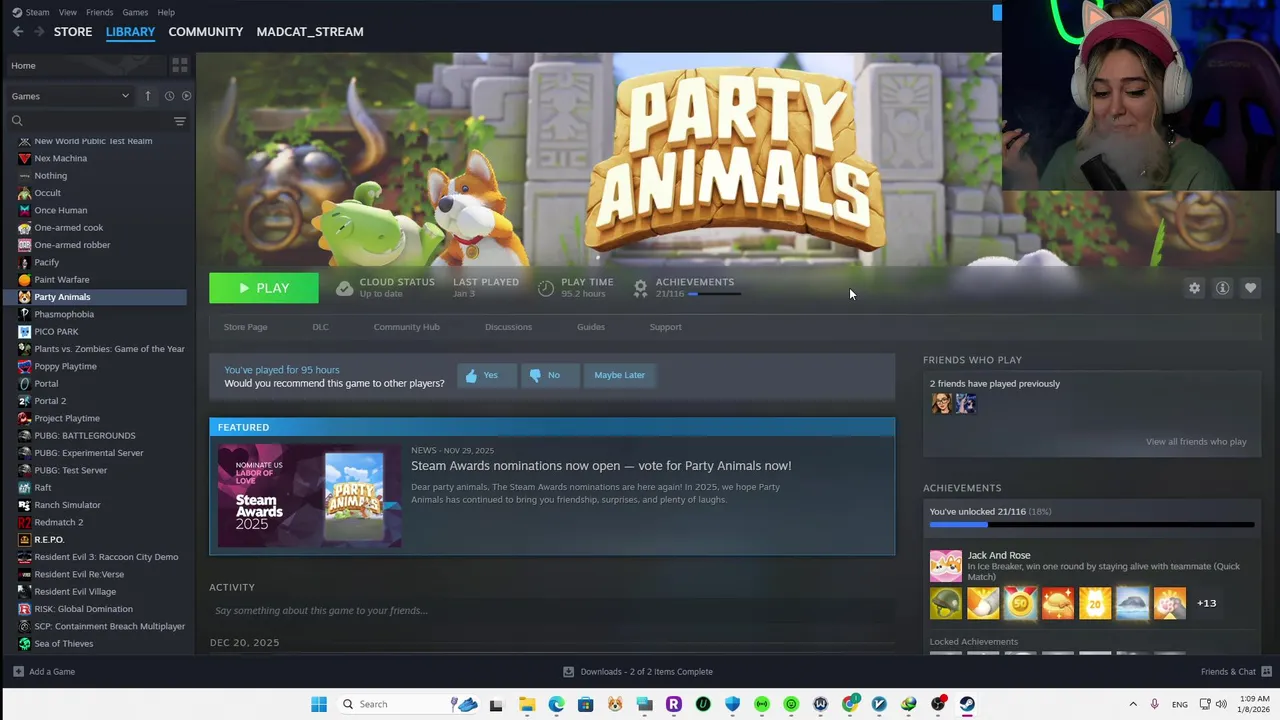1280x720 pixels.
Task: Open the Community Hub link
Action: [x=406, y=327]
